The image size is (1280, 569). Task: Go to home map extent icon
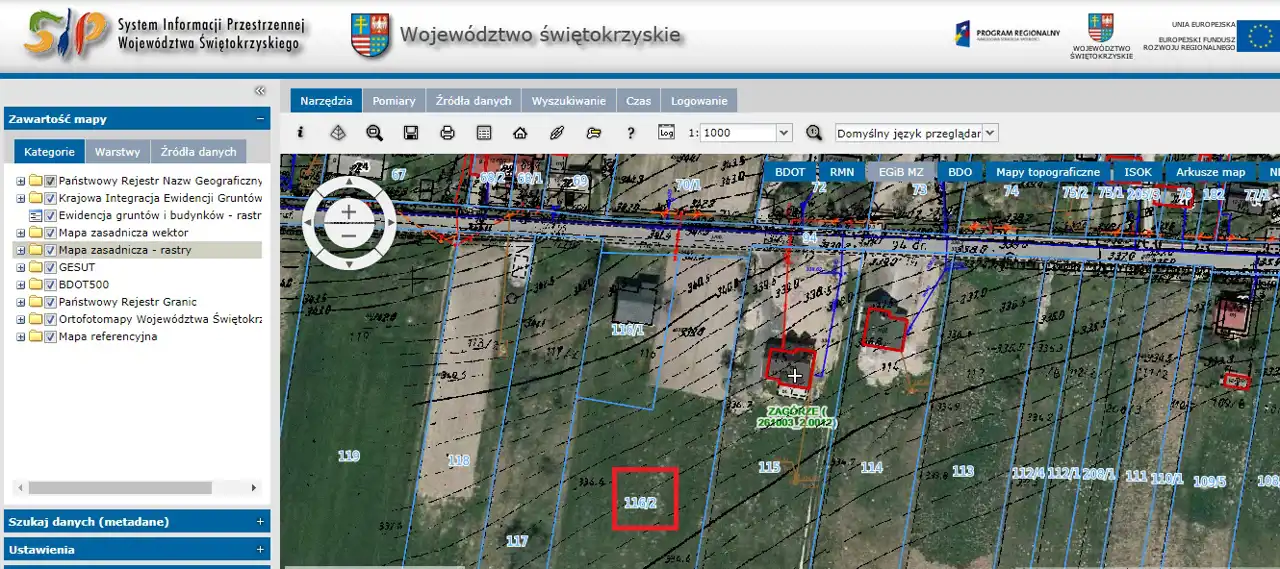520,133
